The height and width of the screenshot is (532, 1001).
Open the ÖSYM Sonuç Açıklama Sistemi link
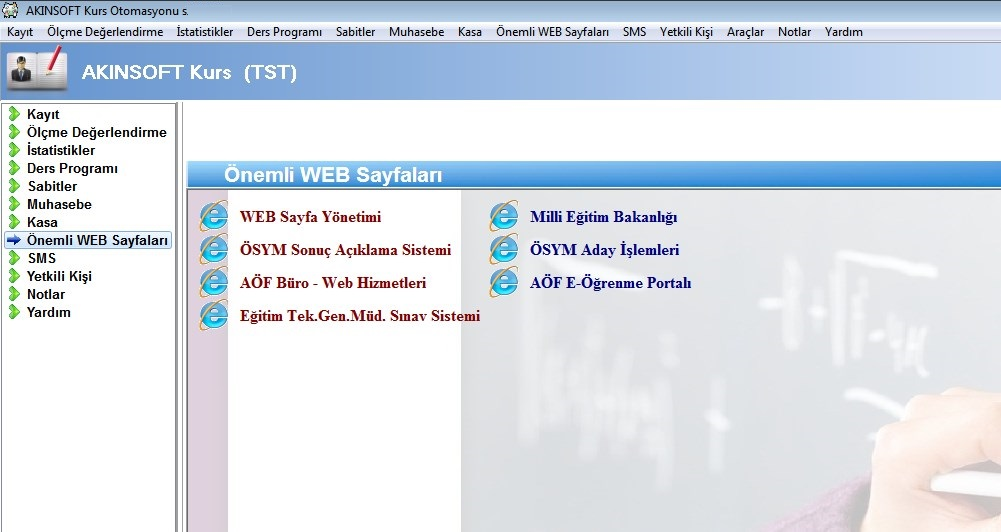point(345,250)
